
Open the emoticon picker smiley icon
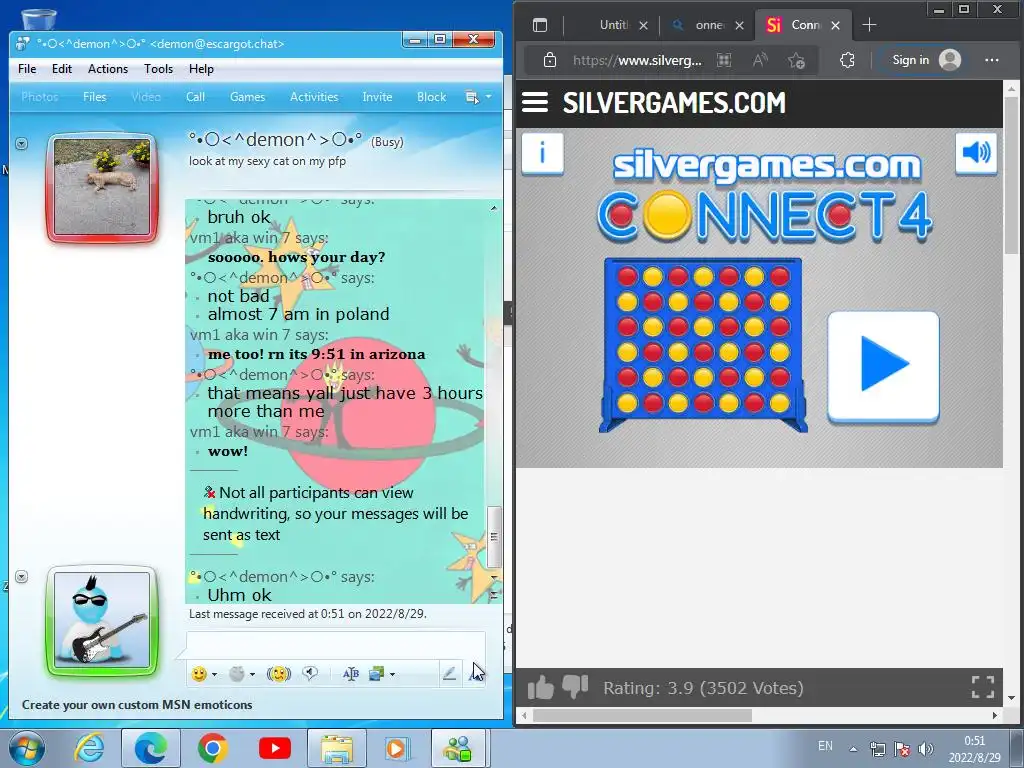(199, 674)
